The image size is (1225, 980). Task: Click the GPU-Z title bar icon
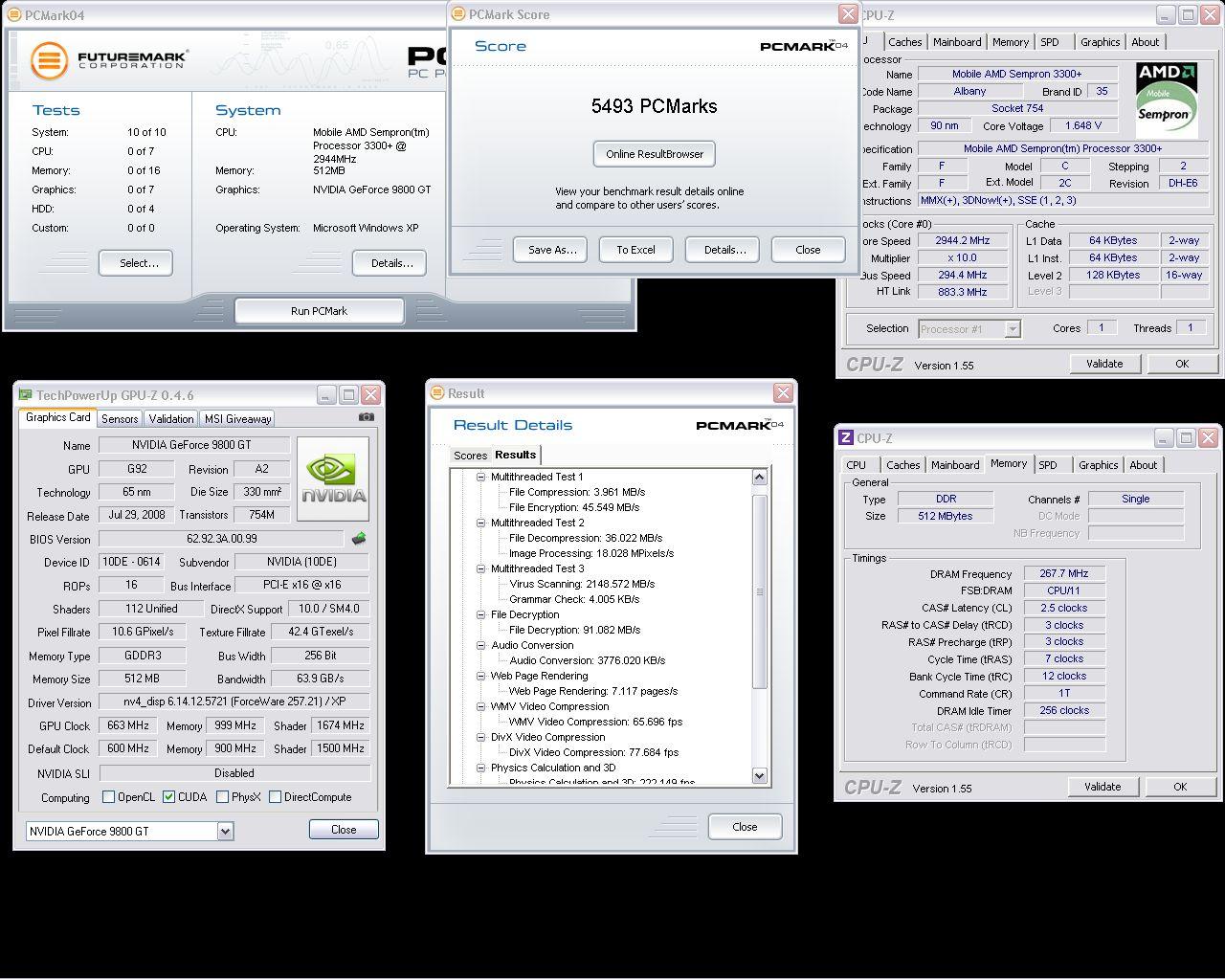point(26,394)
